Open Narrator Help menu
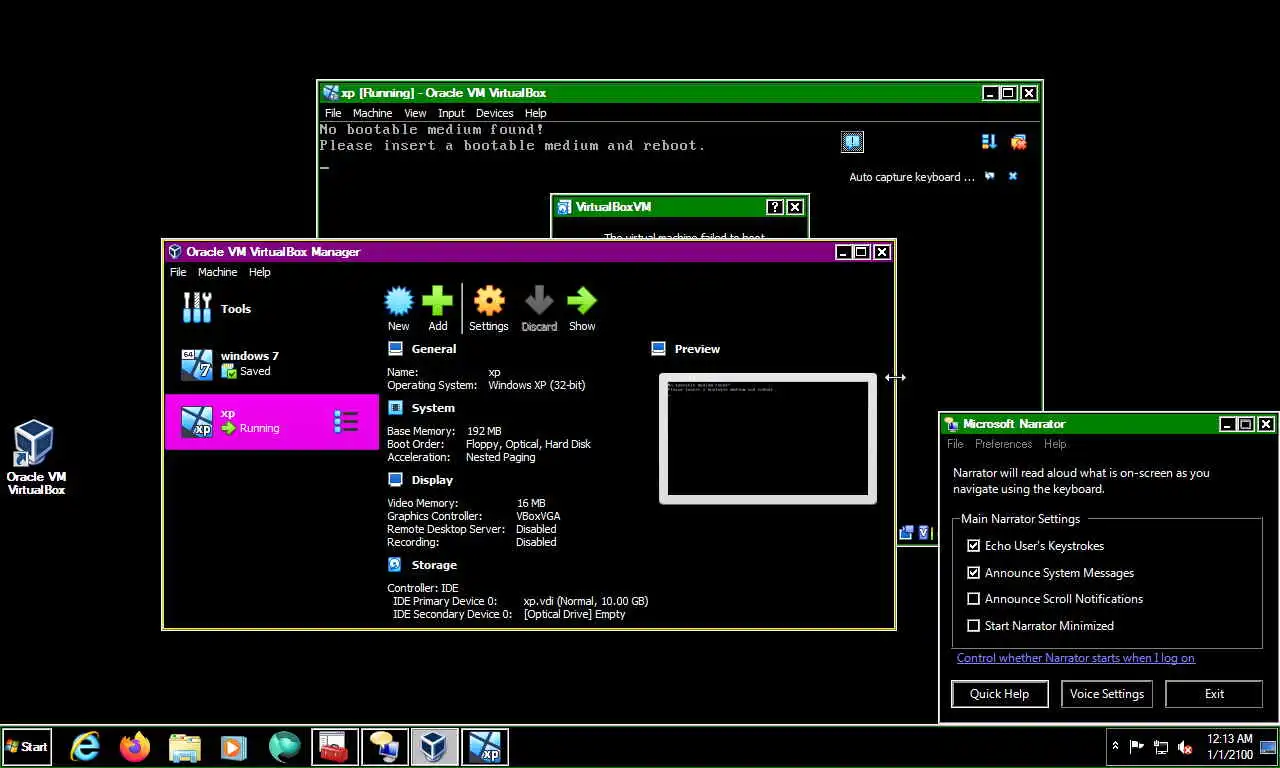Image resolution: width=1280 pixels, height=768 pixels. point(1055,444)
